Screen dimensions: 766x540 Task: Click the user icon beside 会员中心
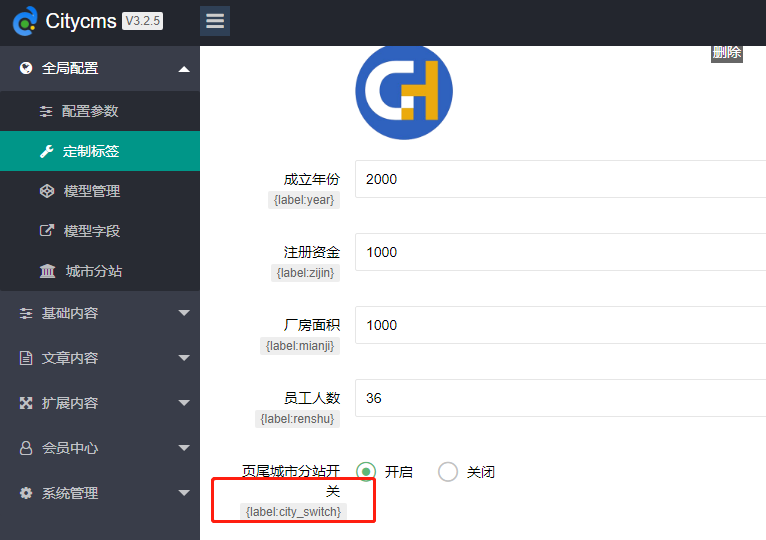point(26,448)
